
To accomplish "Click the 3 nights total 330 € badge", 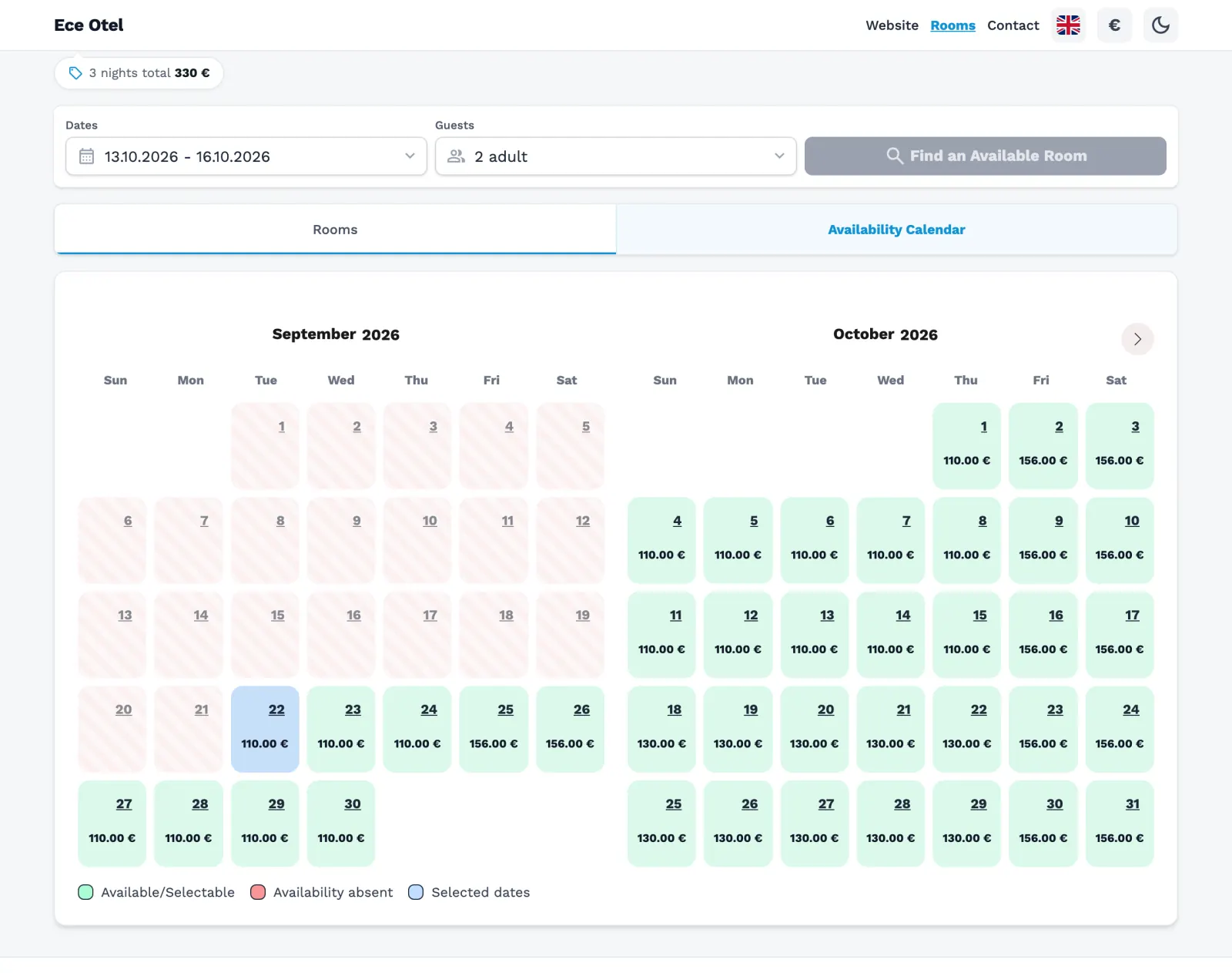I will [139, 73].
